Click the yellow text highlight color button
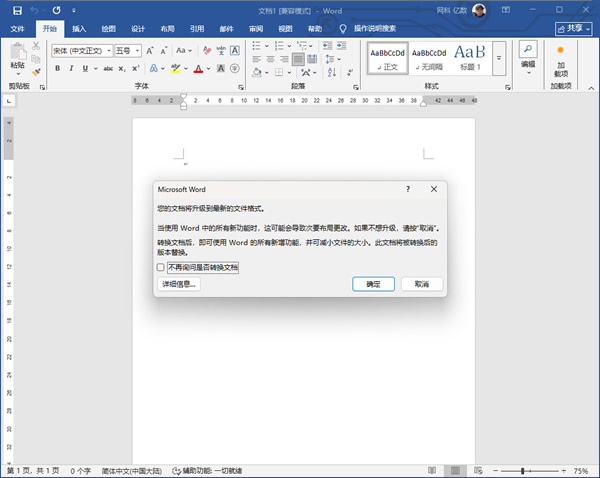The height and width of the screenshot is (478, 600). coord(176,69)
